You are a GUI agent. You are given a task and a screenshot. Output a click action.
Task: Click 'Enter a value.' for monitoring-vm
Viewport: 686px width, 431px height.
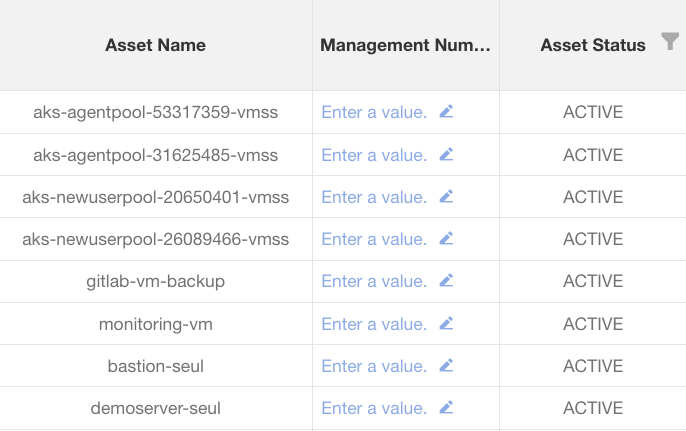coord(374,324)
